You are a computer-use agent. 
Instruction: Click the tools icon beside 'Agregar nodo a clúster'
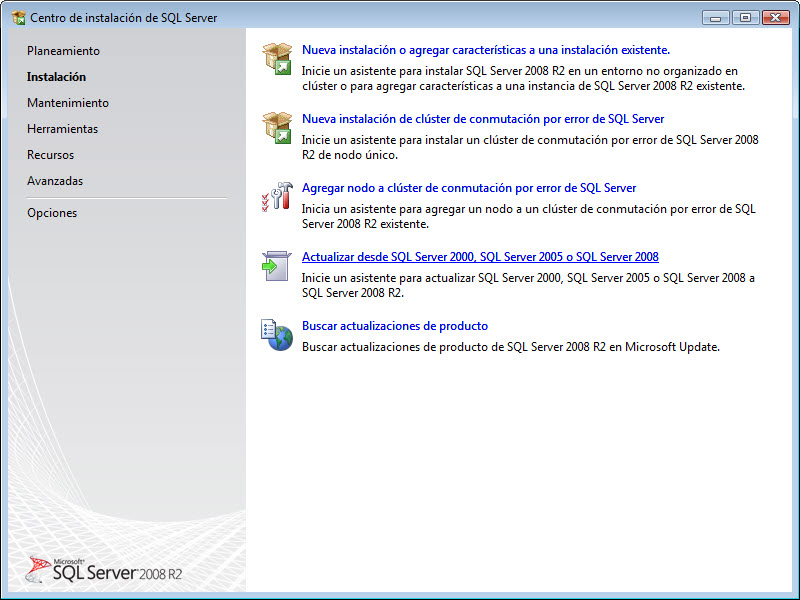pyautogui.click(x=277, y=197)
